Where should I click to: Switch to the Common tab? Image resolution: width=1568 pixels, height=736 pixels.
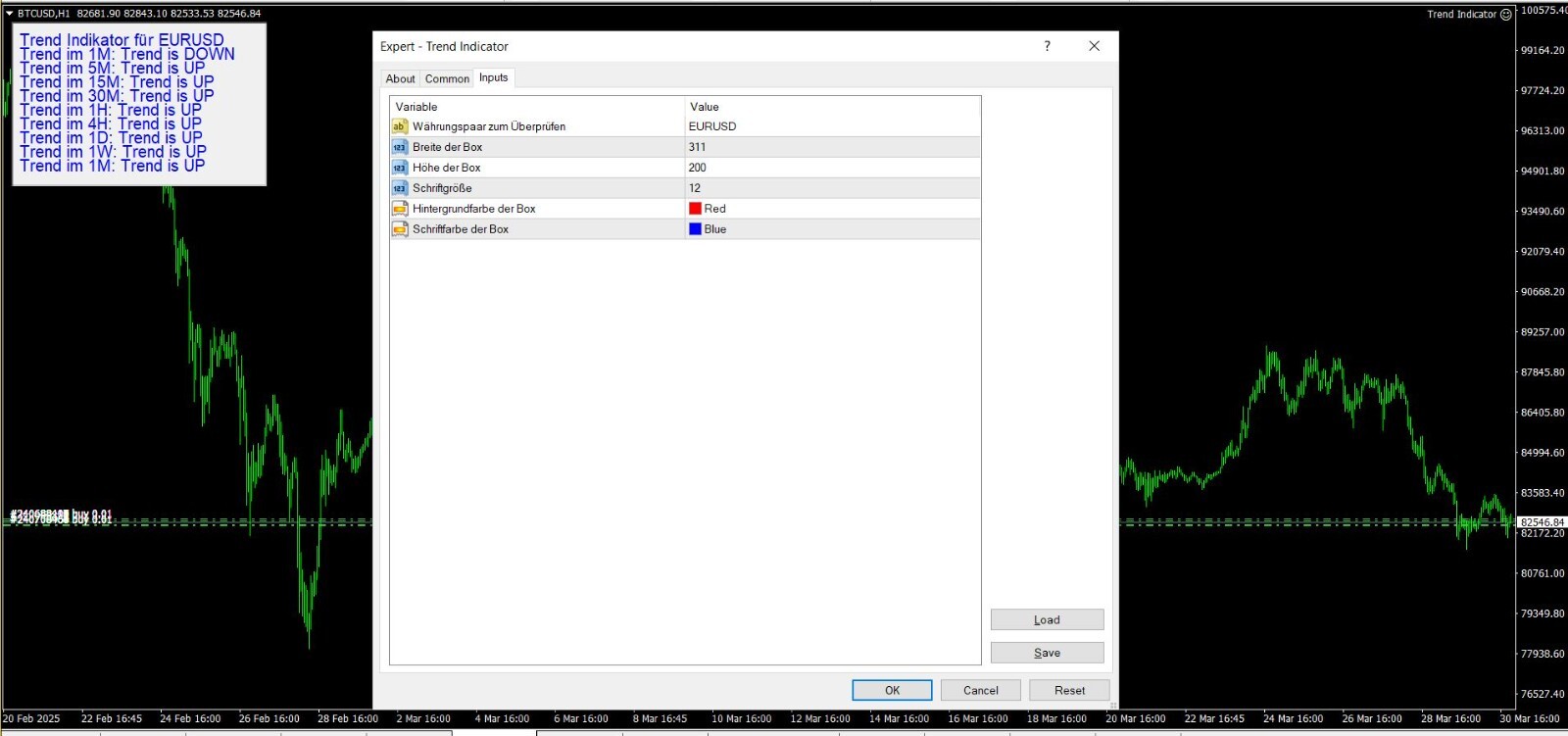[x=447, y=78]
